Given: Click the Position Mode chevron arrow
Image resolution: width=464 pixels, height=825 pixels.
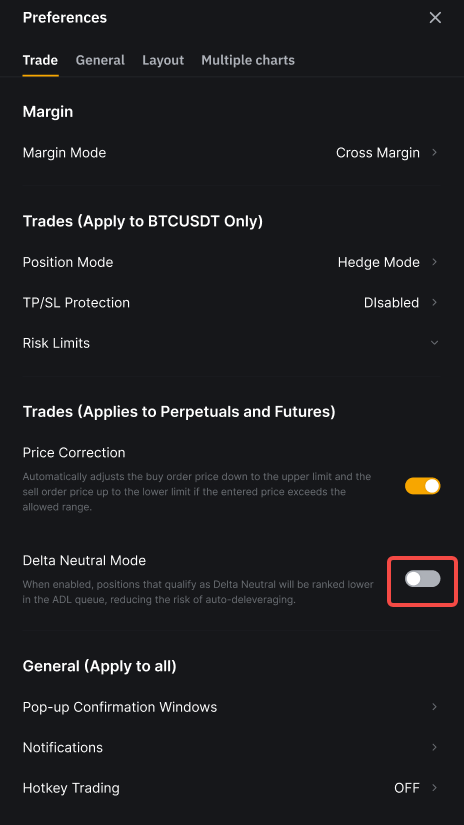Looking at the screenshot, I should [x=435, y=261].
